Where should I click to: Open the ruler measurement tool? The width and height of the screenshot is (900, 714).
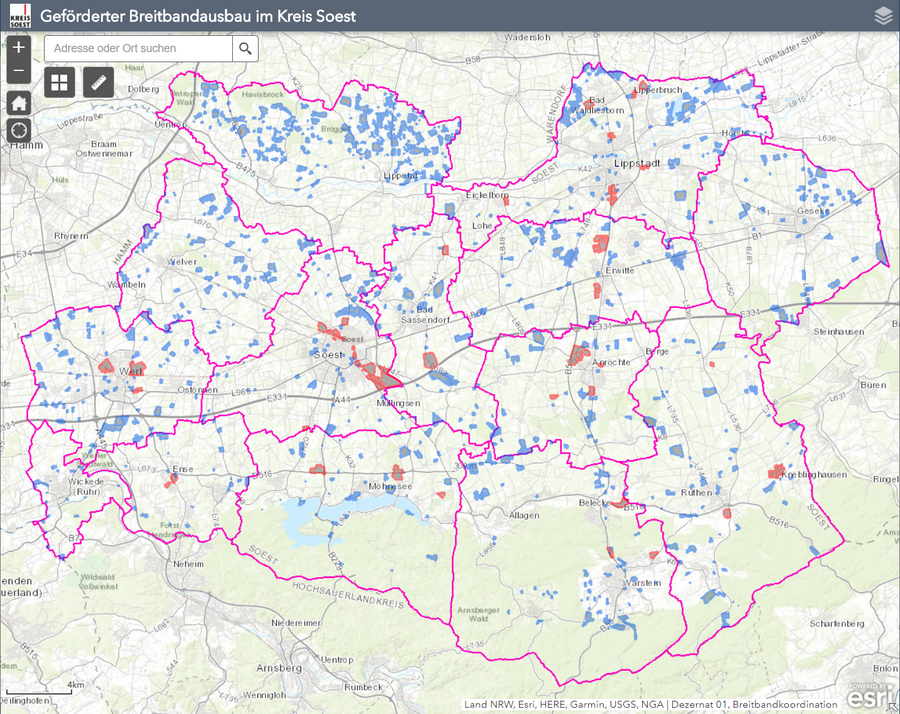click(98, 82)
